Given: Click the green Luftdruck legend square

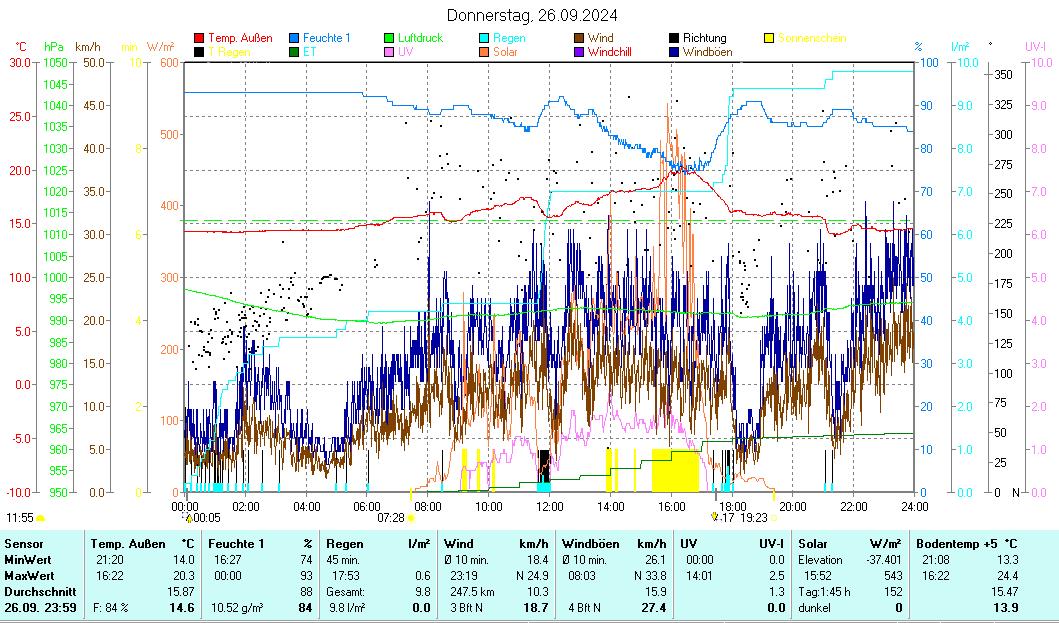Looking at the screenshot, I should click(x=389, y=38).
